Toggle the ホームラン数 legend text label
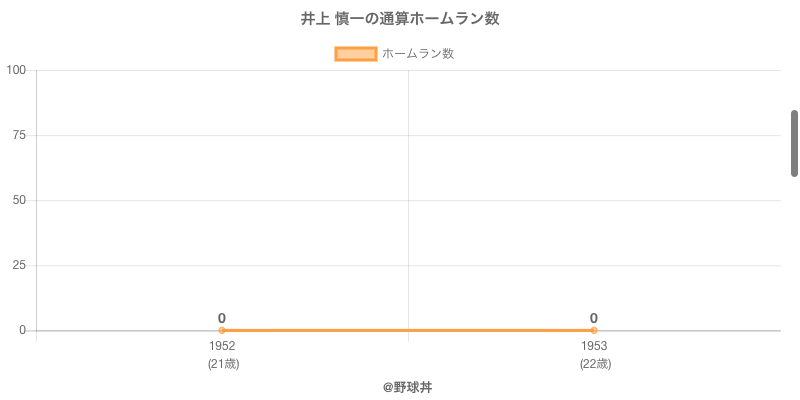800x400 pixels. (x=418, y=54)
